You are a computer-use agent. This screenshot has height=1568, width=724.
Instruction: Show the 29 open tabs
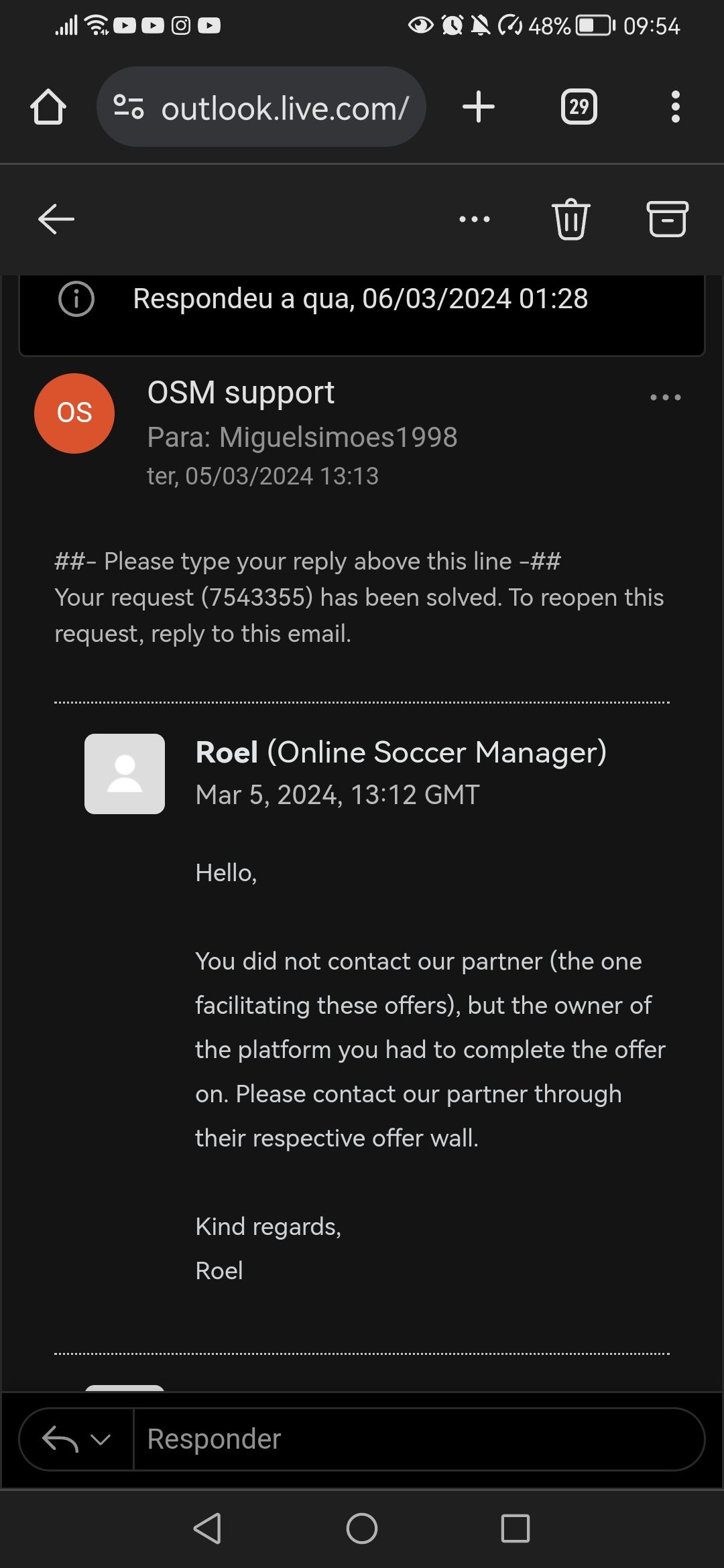click(x=579, y=107)
